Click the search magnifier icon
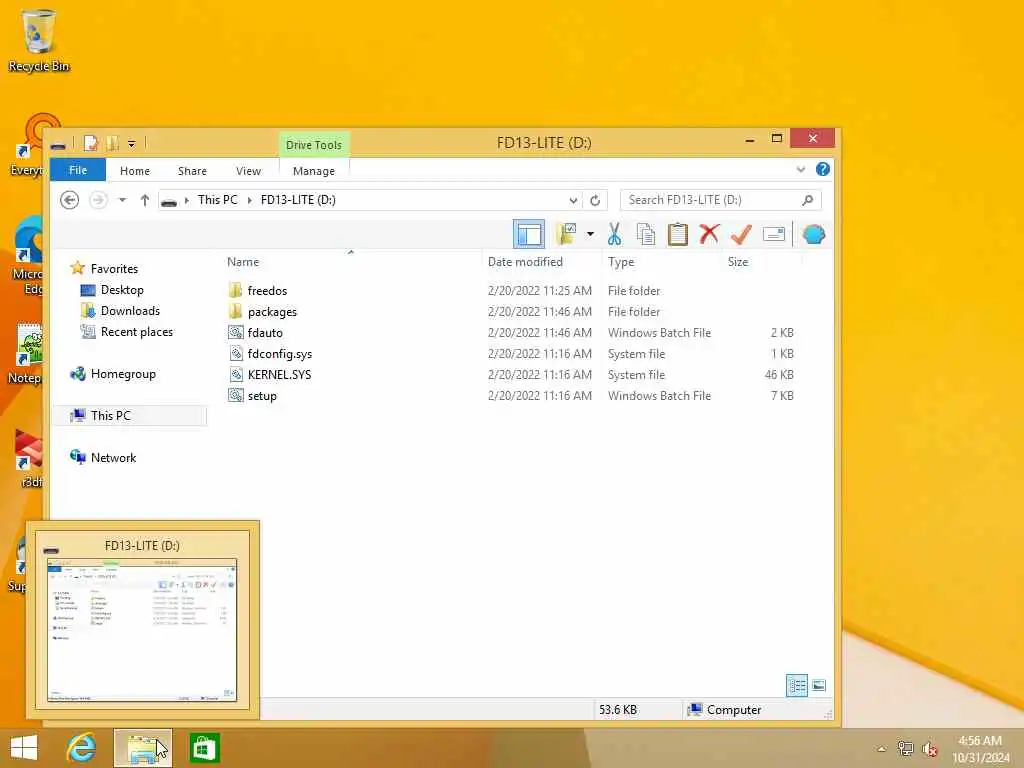The image size is (1024, 768). [808, 200]
